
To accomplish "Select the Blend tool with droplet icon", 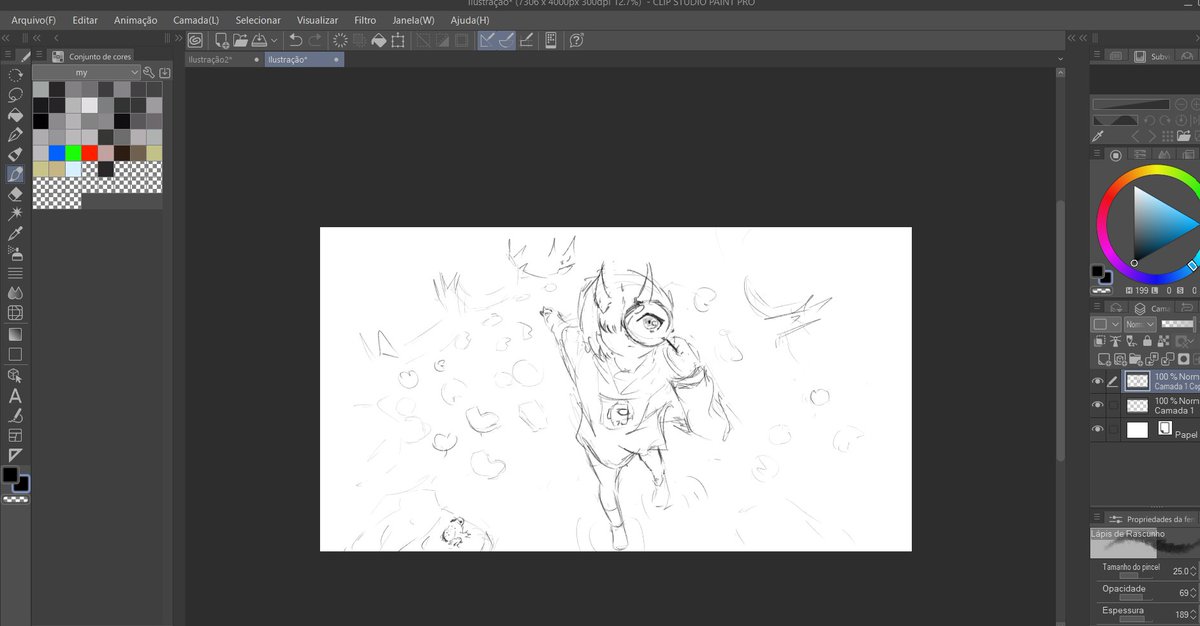I will (x=15, y=293).
